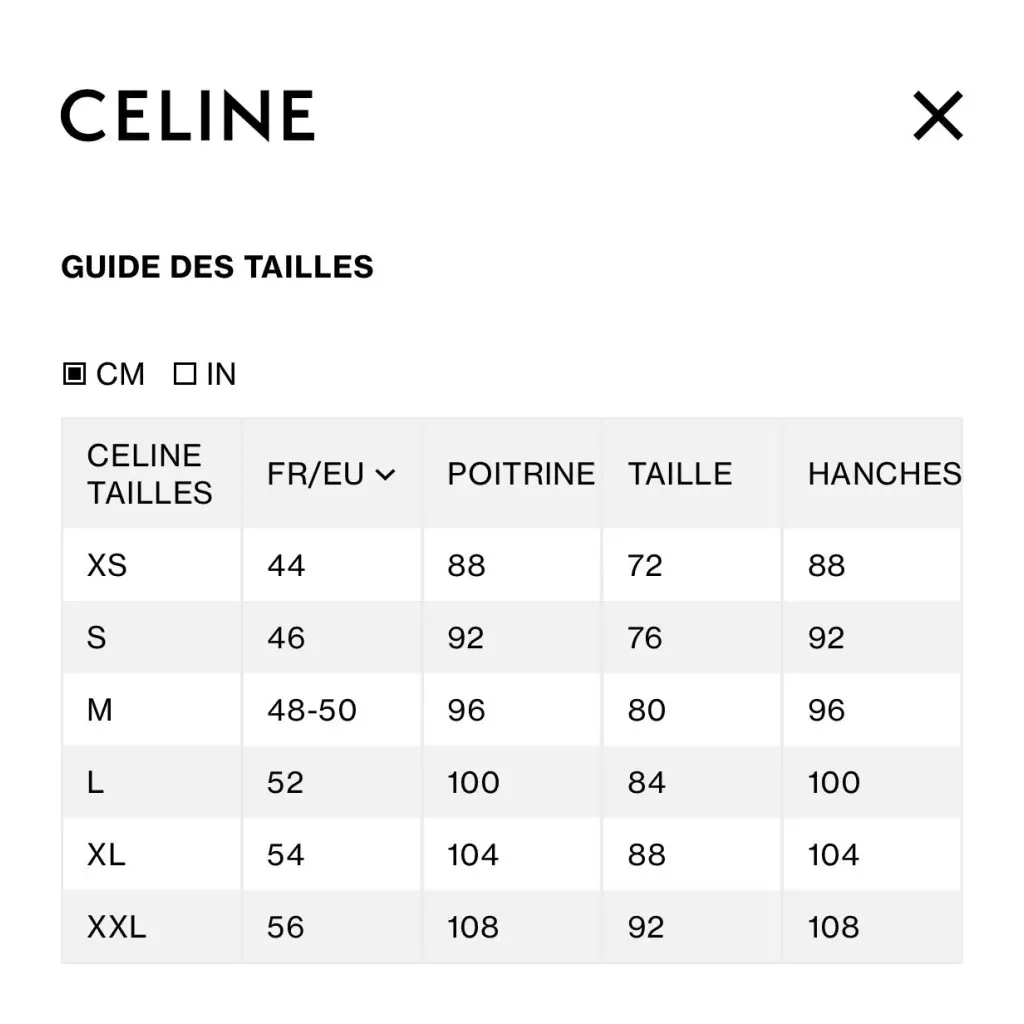Select the CM unit checkbox
1024x1024 pixels.
[x=74, y=374]
